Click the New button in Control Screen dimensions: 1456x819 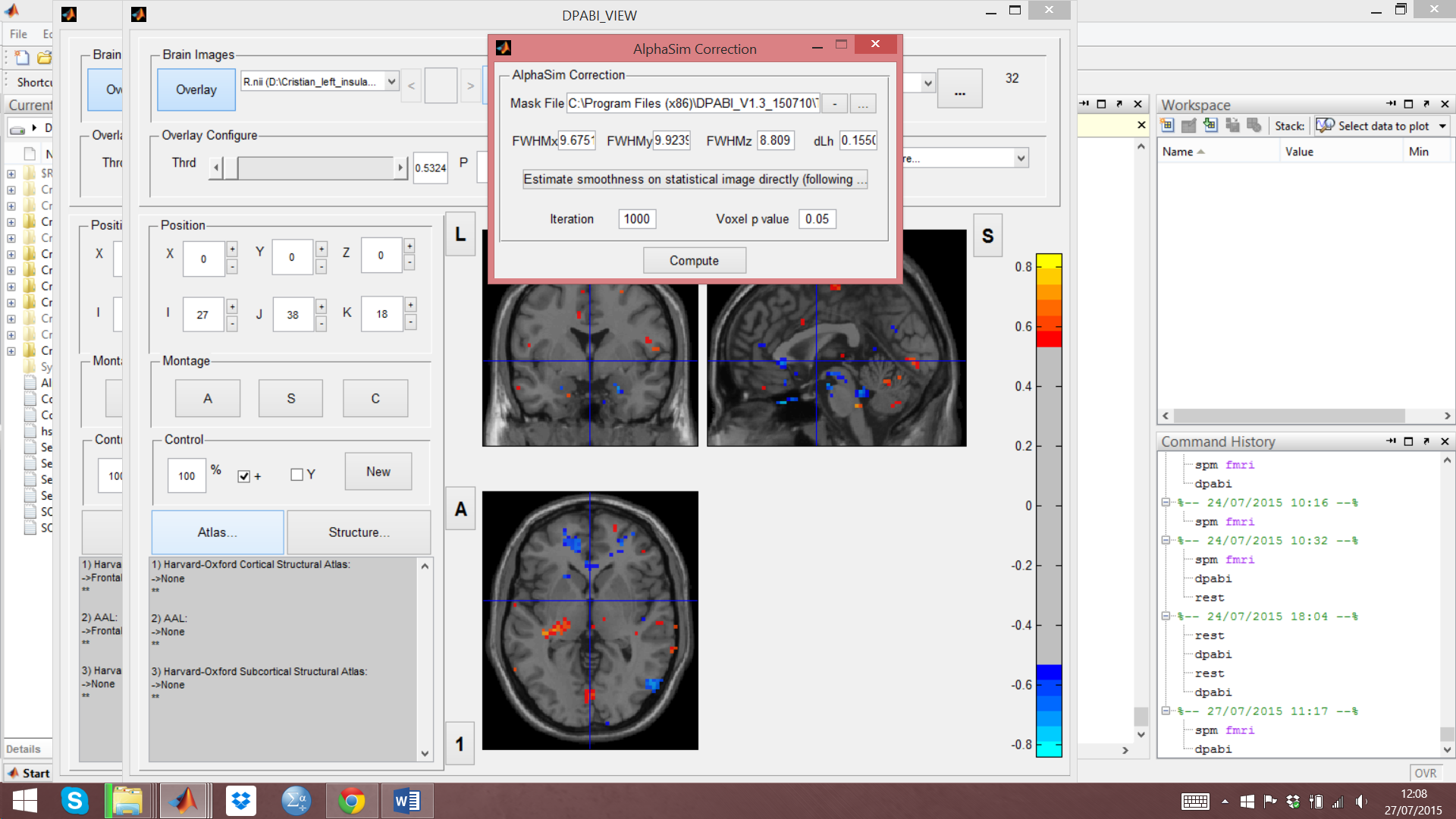(378, 472)
